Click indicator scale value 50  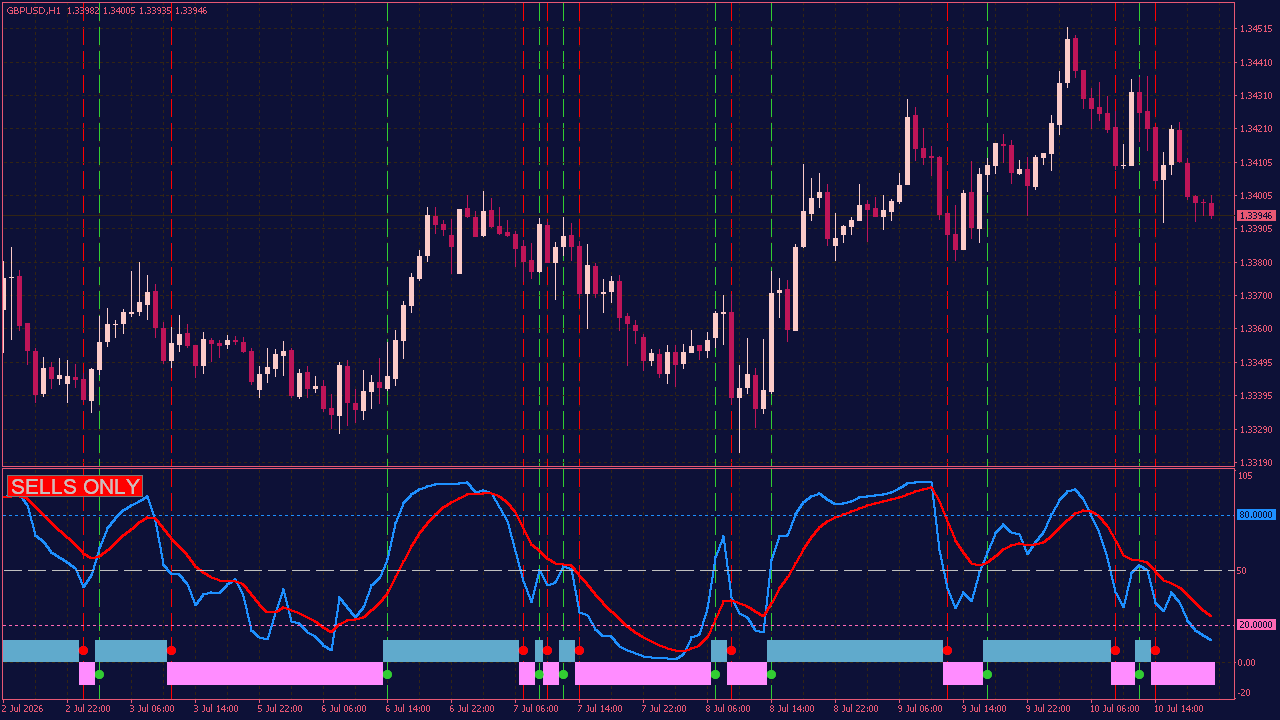click(1243, 571)
